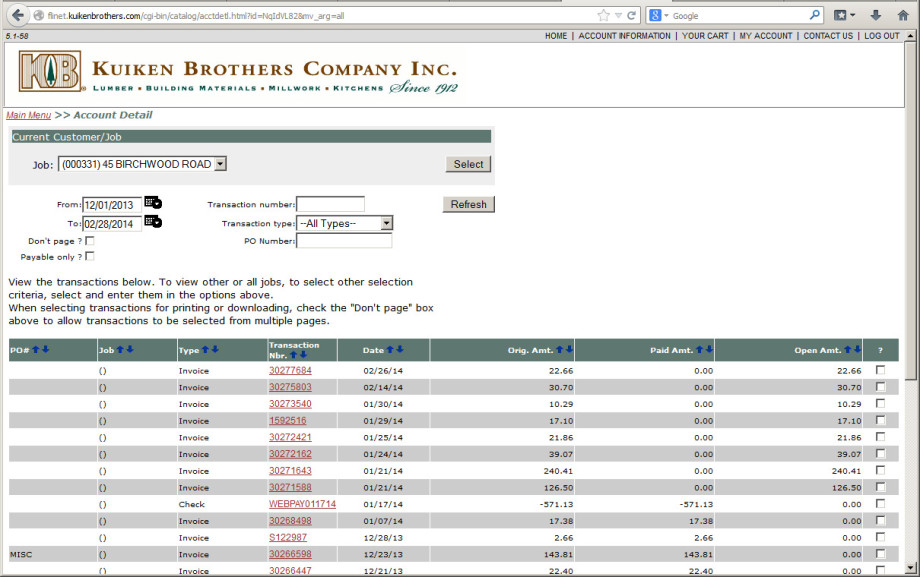920x577 pixels.
Task: Click the browser URL address field
Action: pyautogui.click(x=317, y=16)
